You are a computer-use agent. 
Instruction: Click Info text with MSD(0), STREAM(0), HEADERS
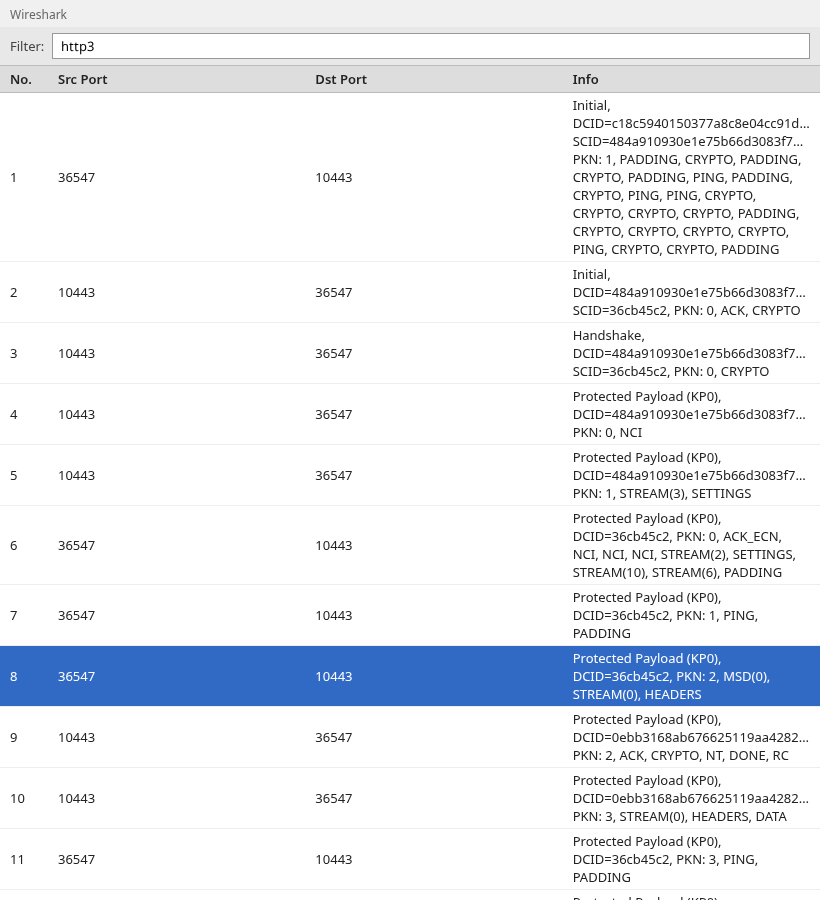tap(671, 676)
